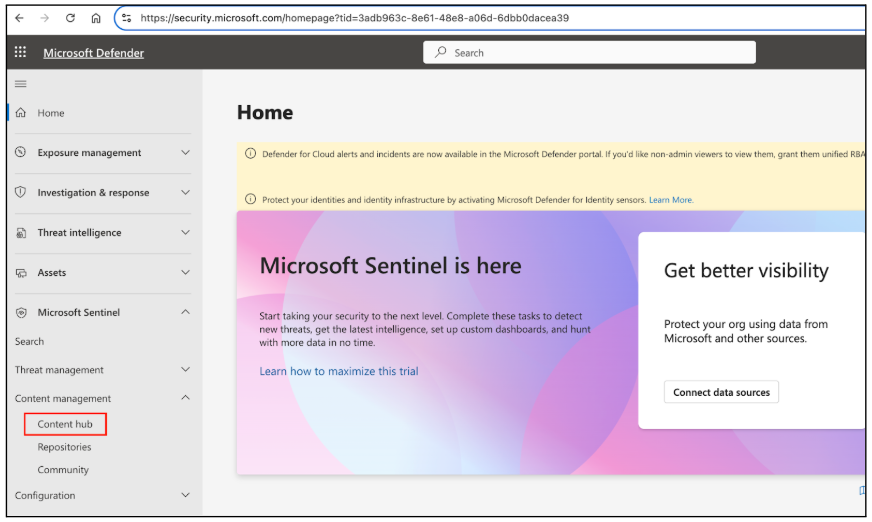Open the app launcher waffle icon
872x522 pixels.
(20, 52)
